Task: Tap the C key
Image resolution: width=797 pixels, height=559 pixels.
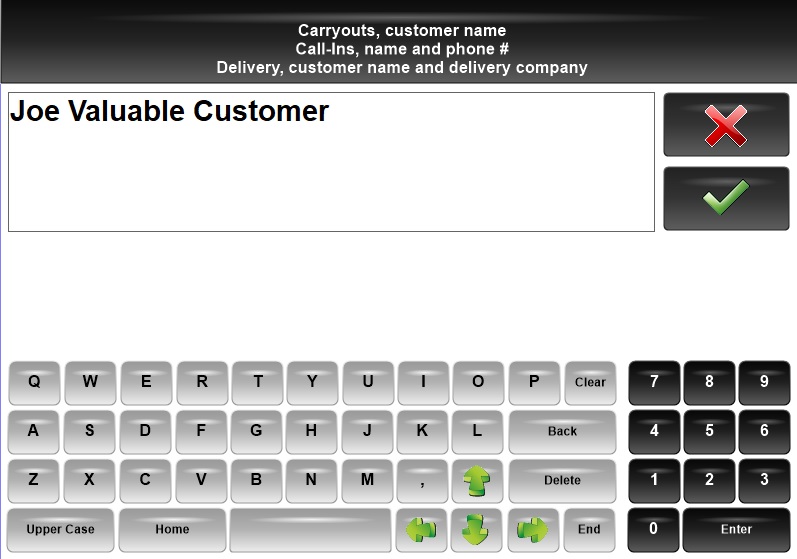Action: coord(145,481)
